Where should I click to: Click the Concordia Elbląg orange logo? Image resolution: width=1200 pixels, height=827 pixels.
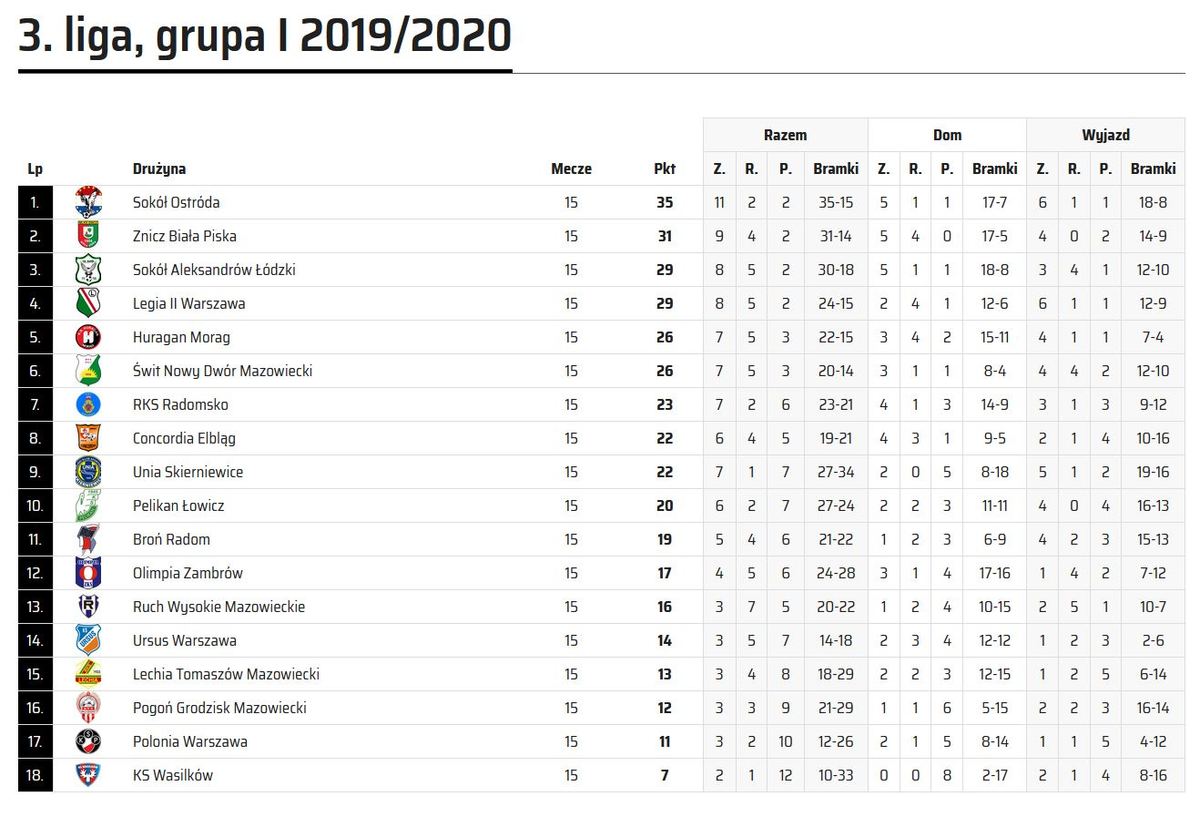pyautogui.click(x=88, y=438)
